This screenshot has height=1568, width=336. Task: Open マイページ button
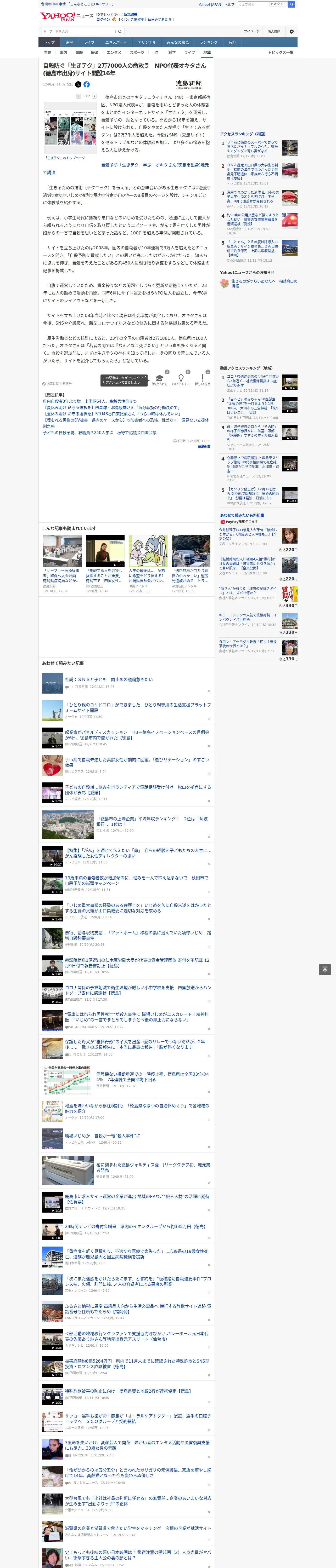pos(252,32)
